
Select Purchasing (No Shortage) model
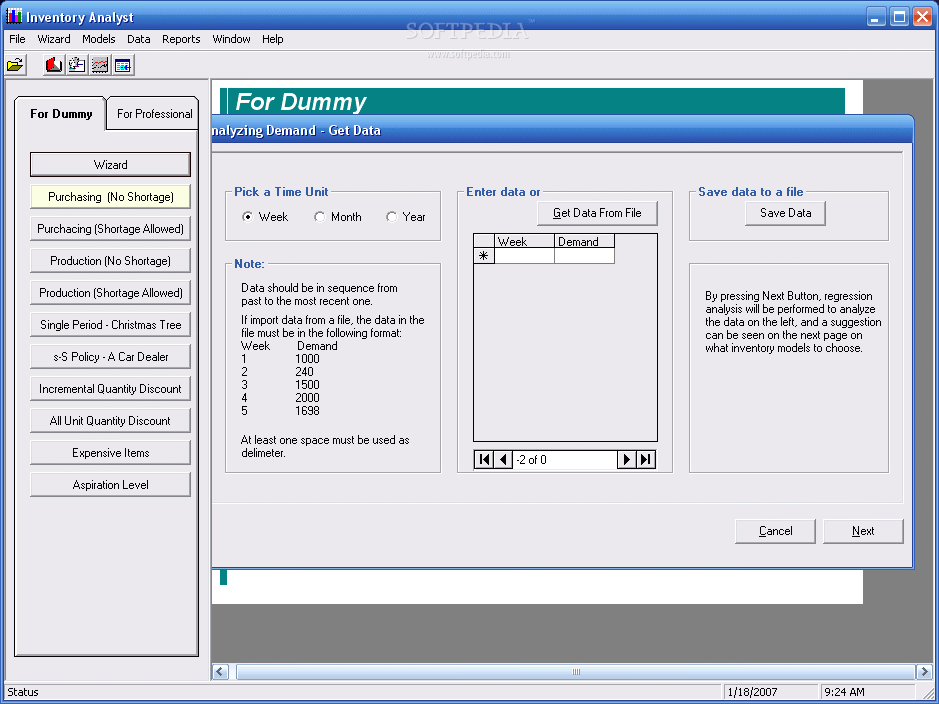[x=110, y=196]
